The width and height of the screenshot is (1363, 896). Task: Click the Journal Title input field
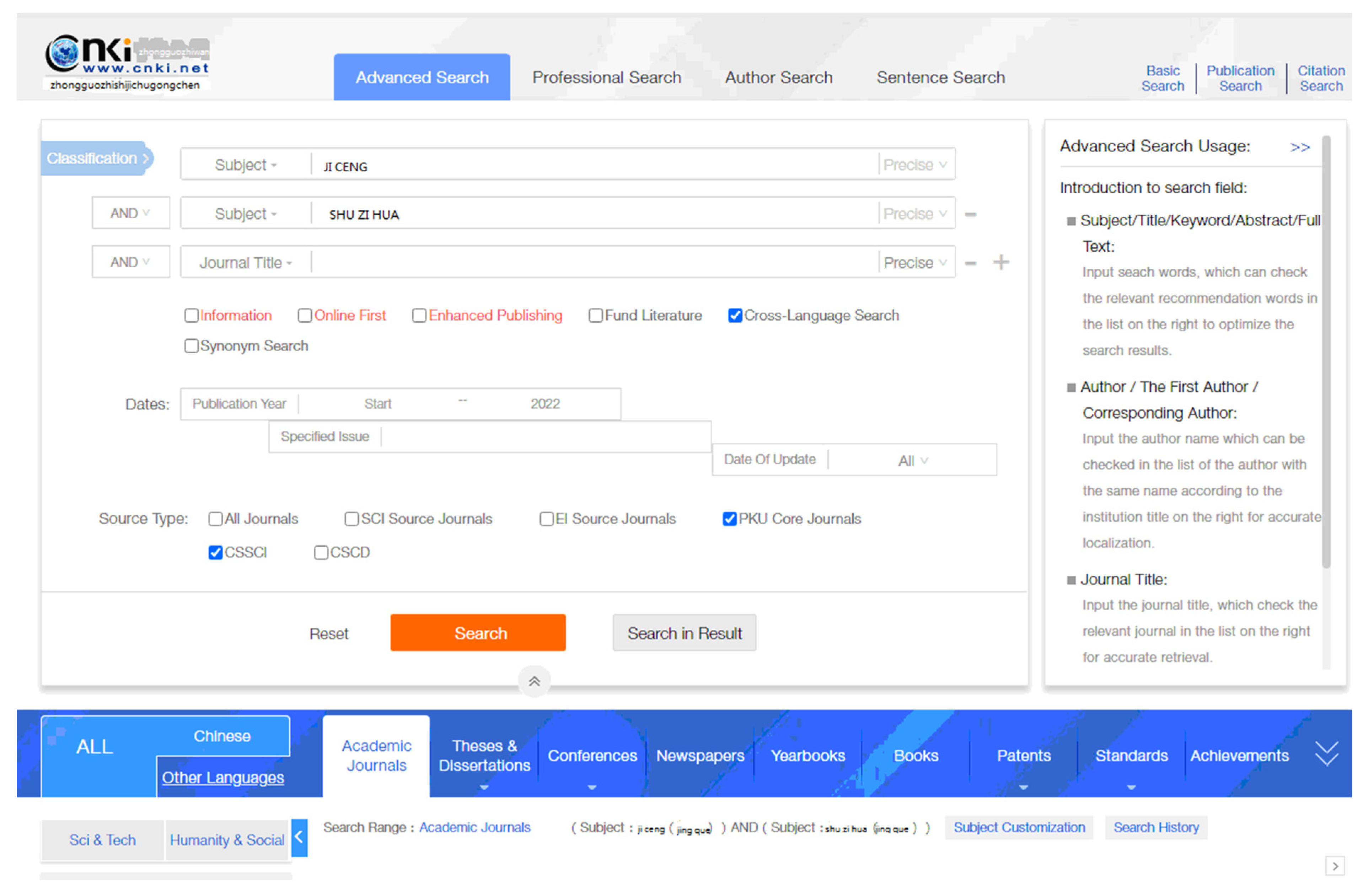coord(595,263)
